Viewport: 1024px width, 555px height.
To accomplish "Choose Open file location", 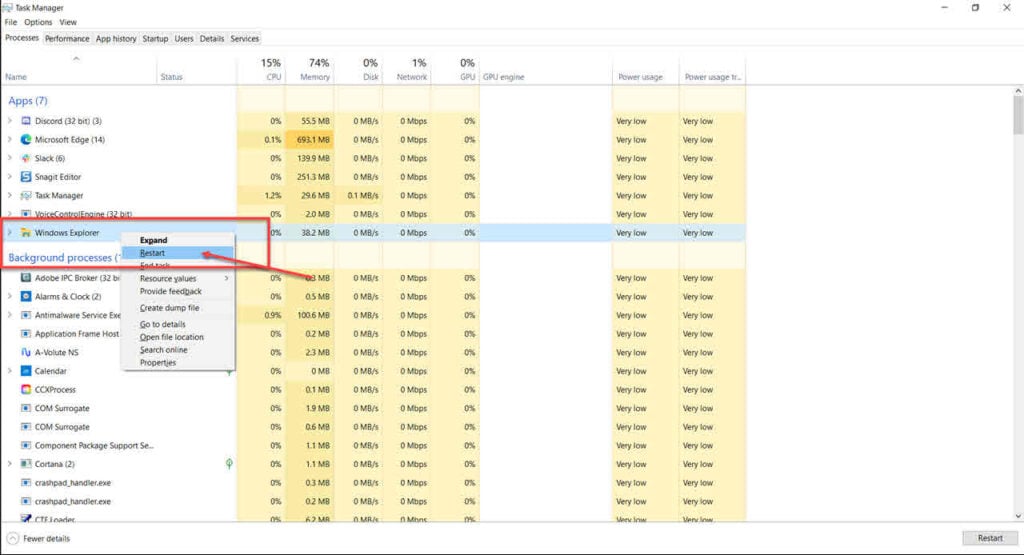I will 178,337.
